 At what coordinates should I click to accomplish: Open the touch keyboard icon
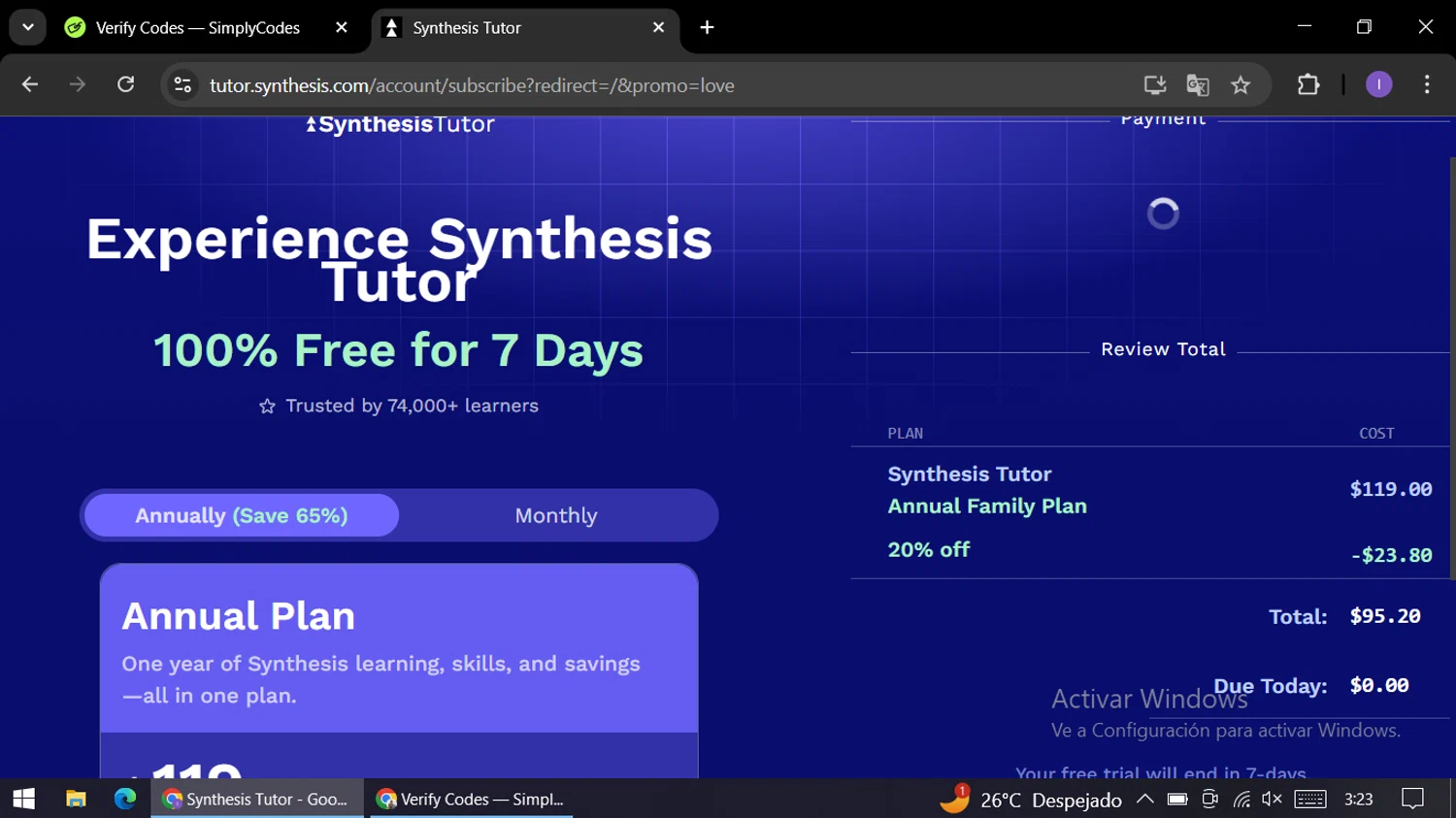pyautogui.click(x=1310, y=800)
